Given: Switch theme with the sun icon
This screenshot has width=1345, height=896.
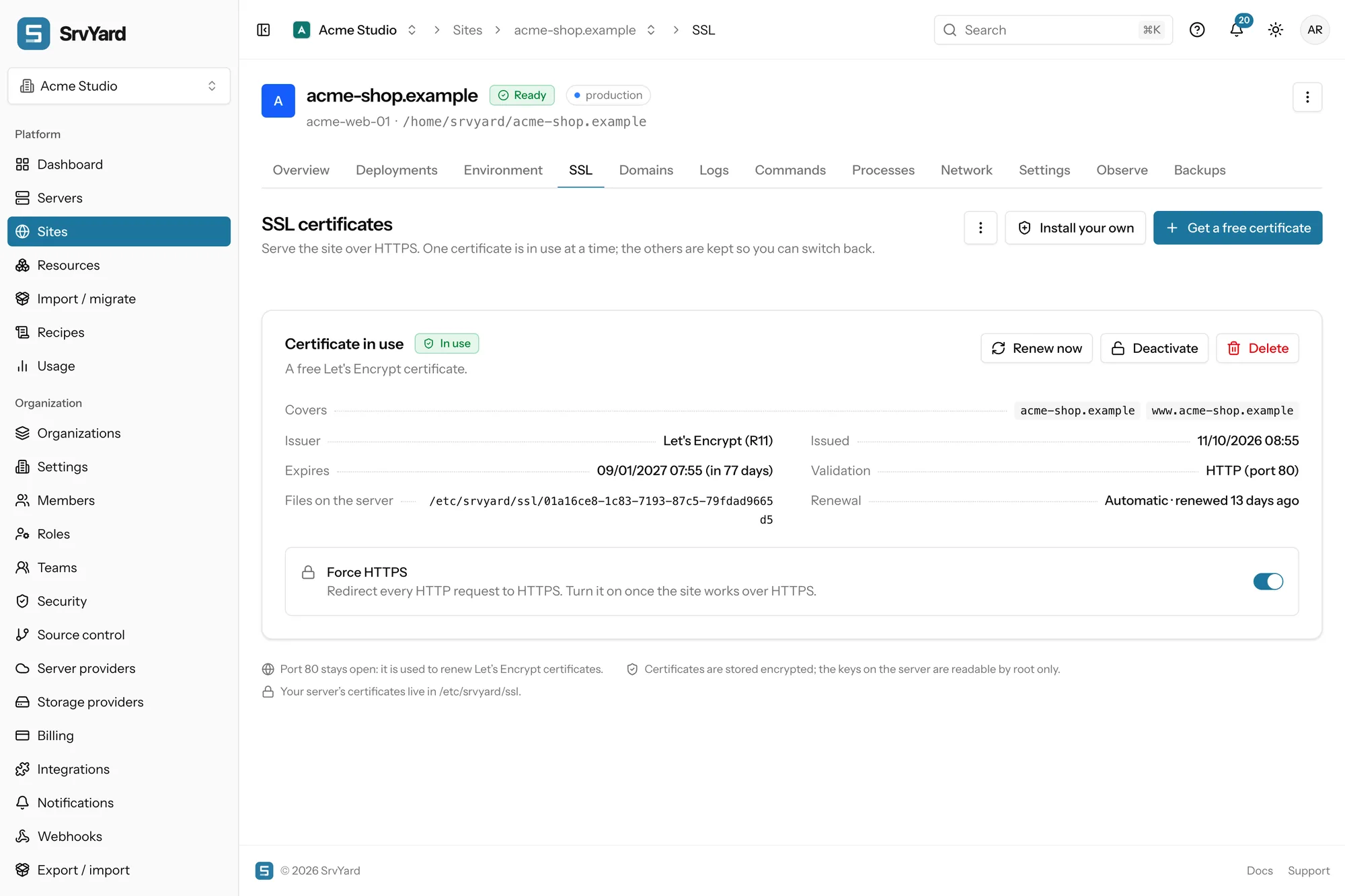Looking at the screenshot, I should point(1276,30).
